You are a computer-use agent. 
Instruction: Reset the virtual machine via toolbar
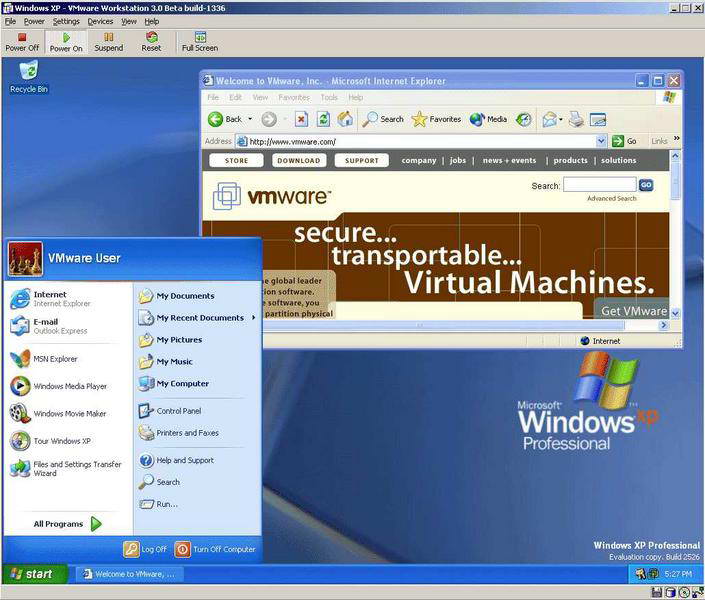tap(151, 42)
